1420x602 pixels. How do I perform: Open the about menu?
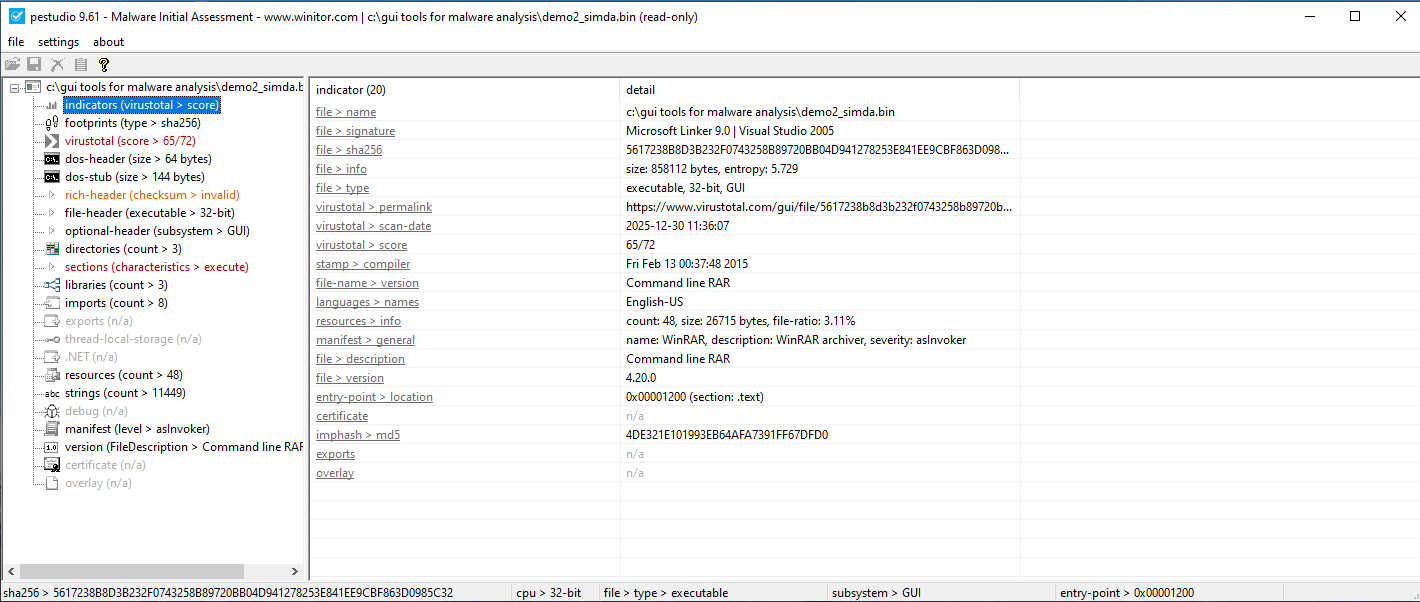[108, 42]
